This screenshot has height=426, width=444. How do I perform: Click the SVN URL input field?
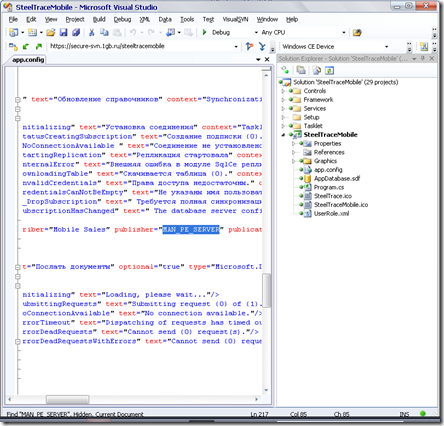coord(141,46)
